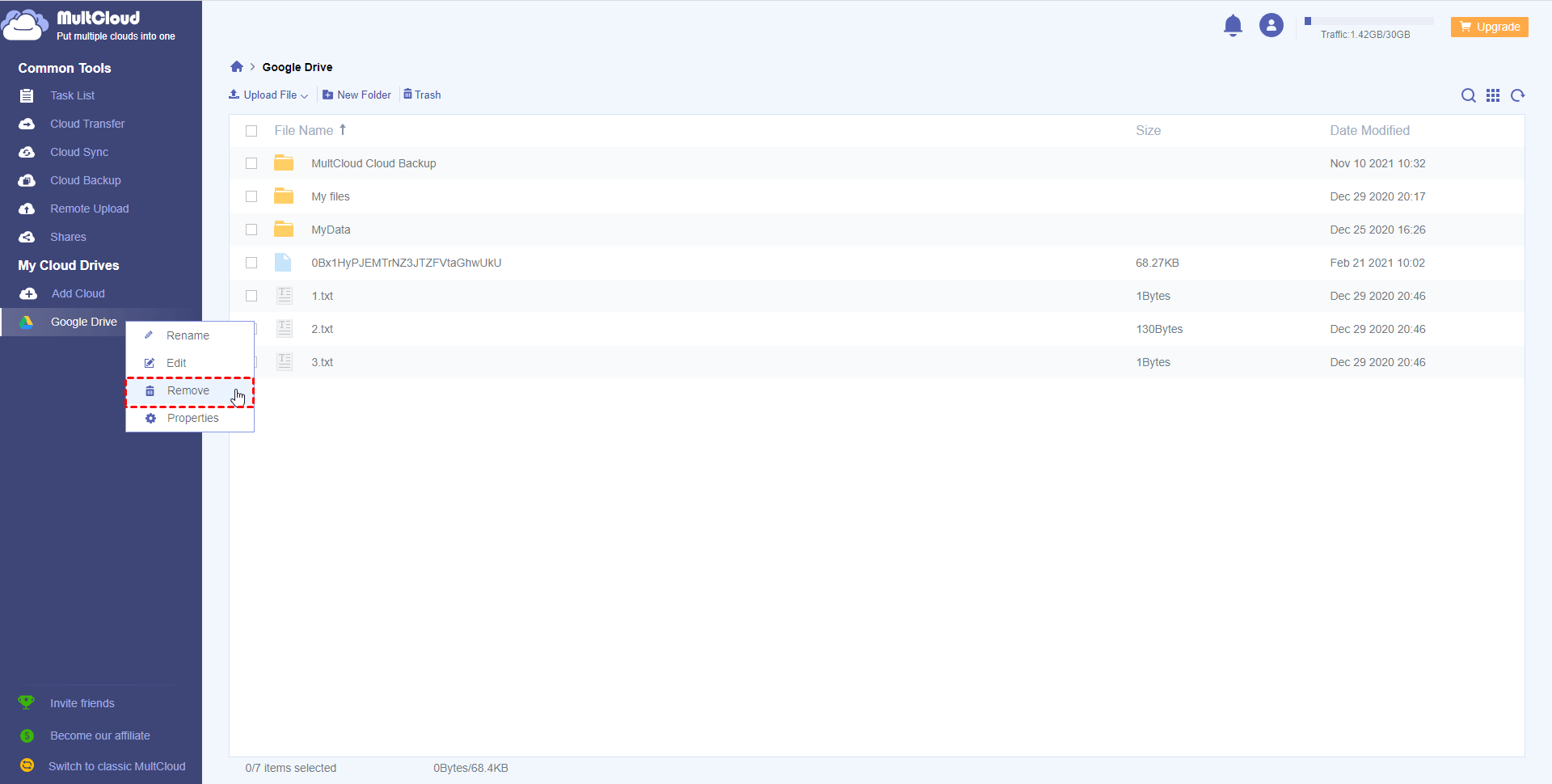Open the My files folder name
The image size is (1552, 784).
coord(331,196)
